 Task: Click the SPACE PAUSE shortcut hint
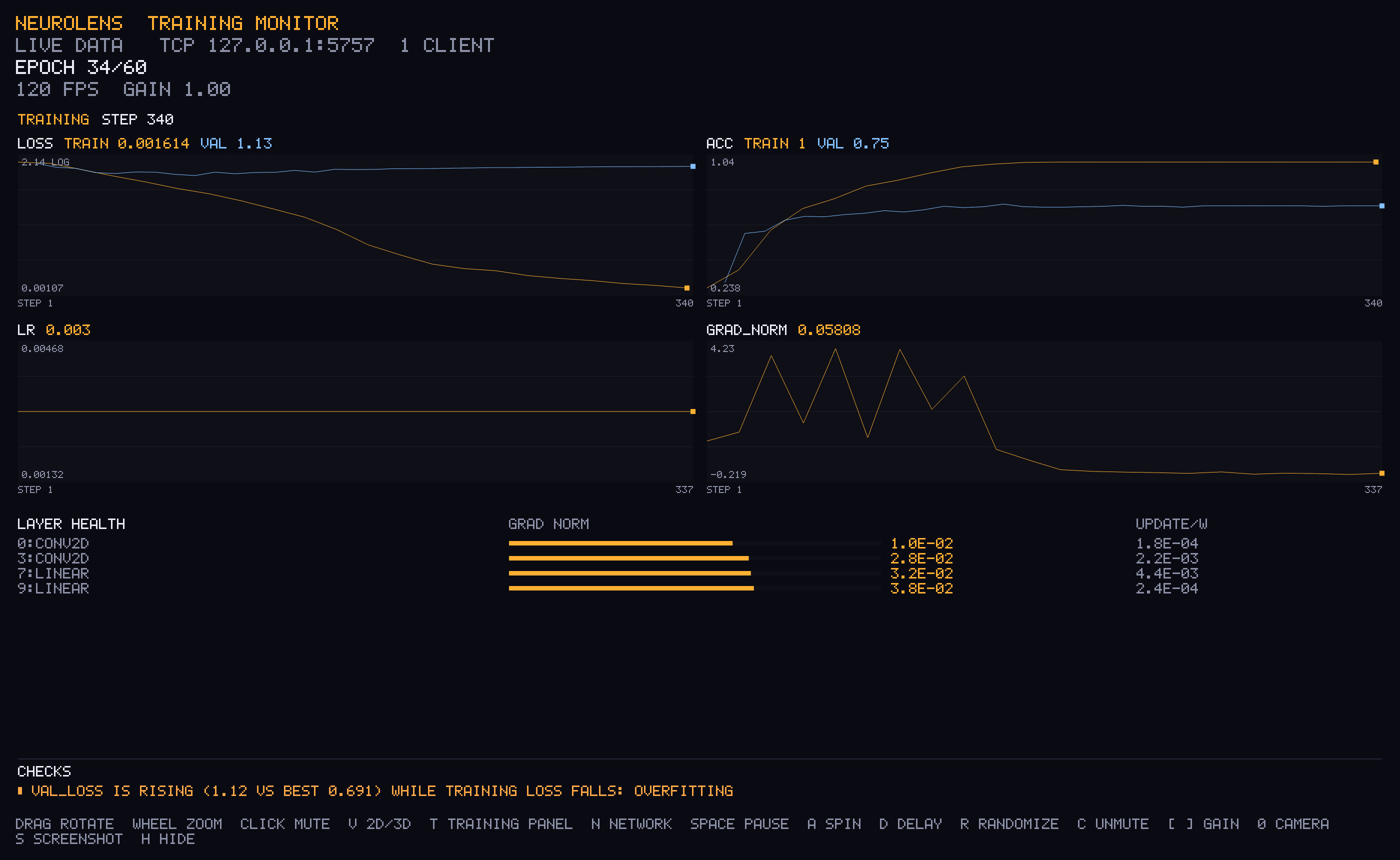point(739,823)
